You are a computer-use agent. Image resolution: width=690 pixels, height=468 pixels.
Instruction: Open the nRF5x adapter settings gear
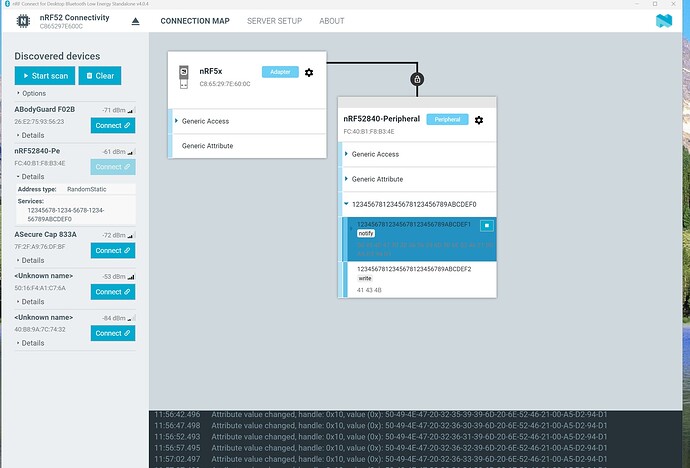[x=309, y=72]
